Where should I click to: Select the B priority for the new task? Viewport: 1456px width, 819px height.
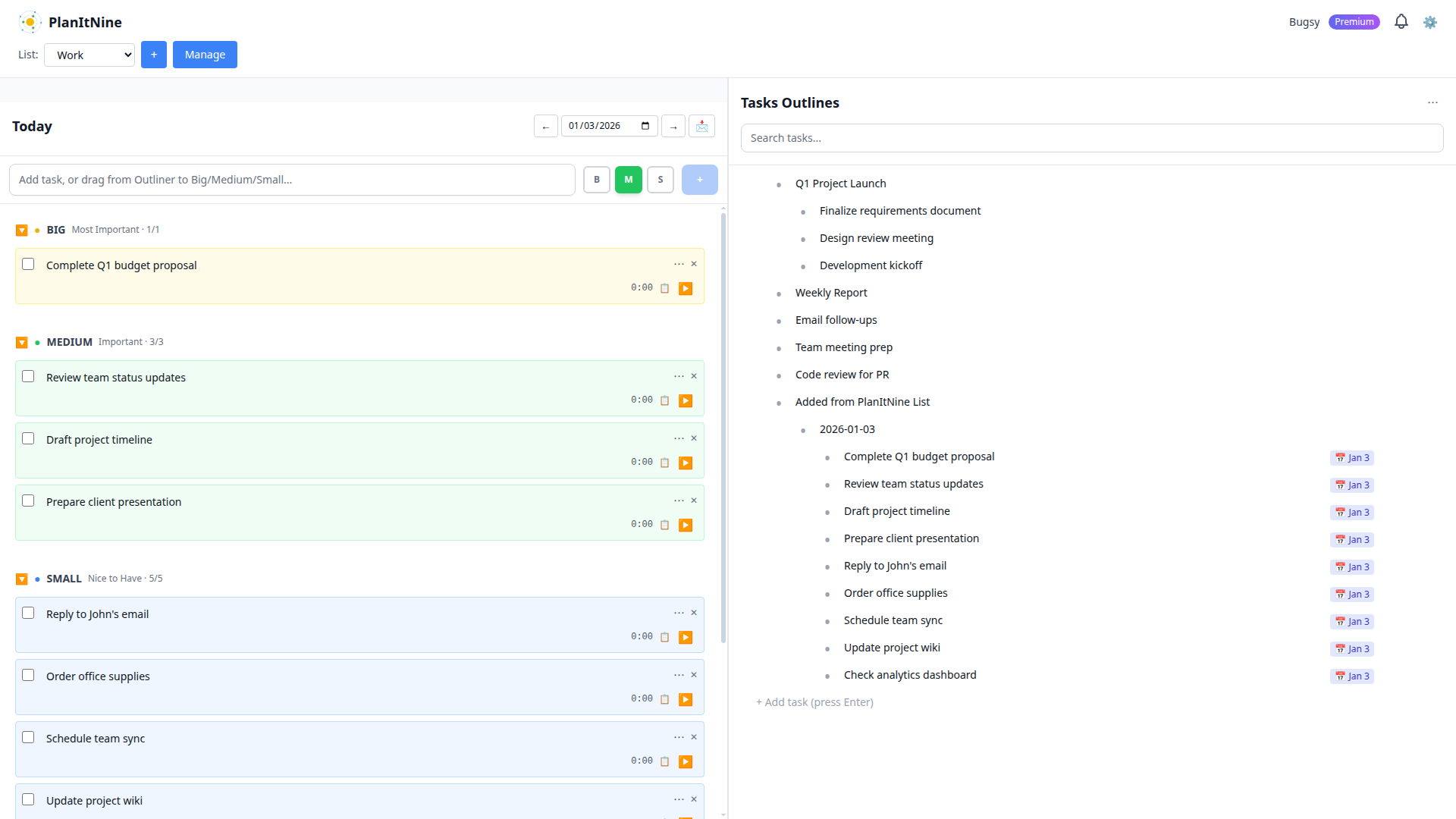tap(596, 180)
